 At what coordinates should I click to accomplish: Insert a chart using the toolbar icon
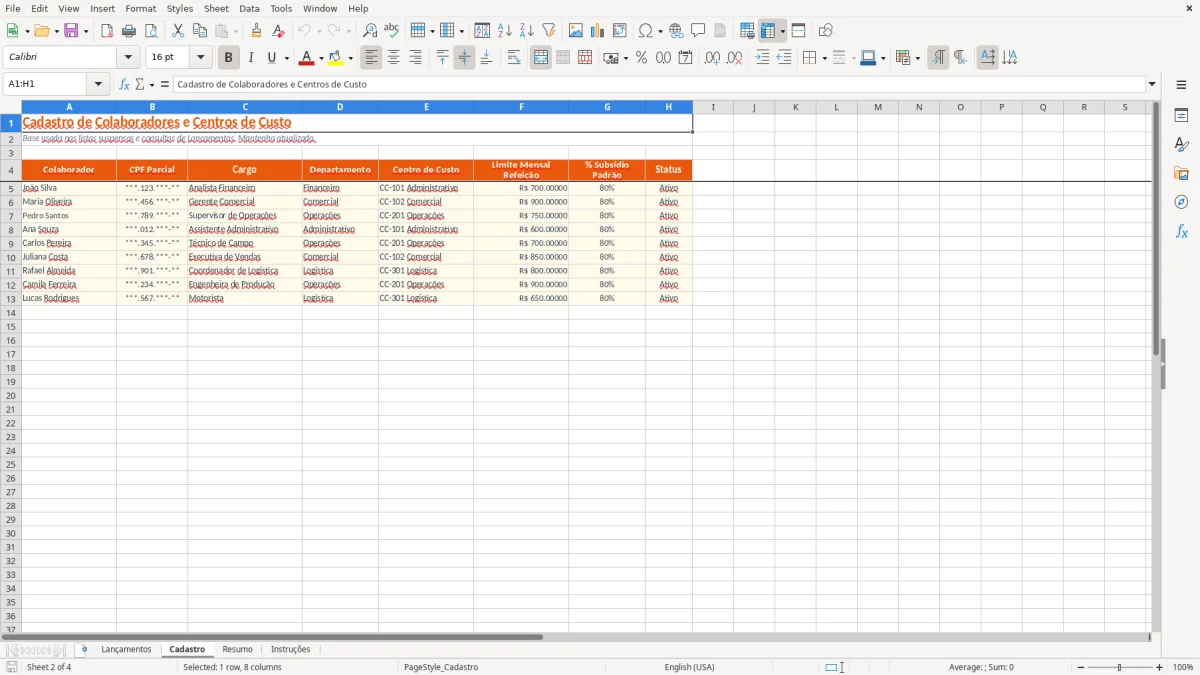pos(597,31)
